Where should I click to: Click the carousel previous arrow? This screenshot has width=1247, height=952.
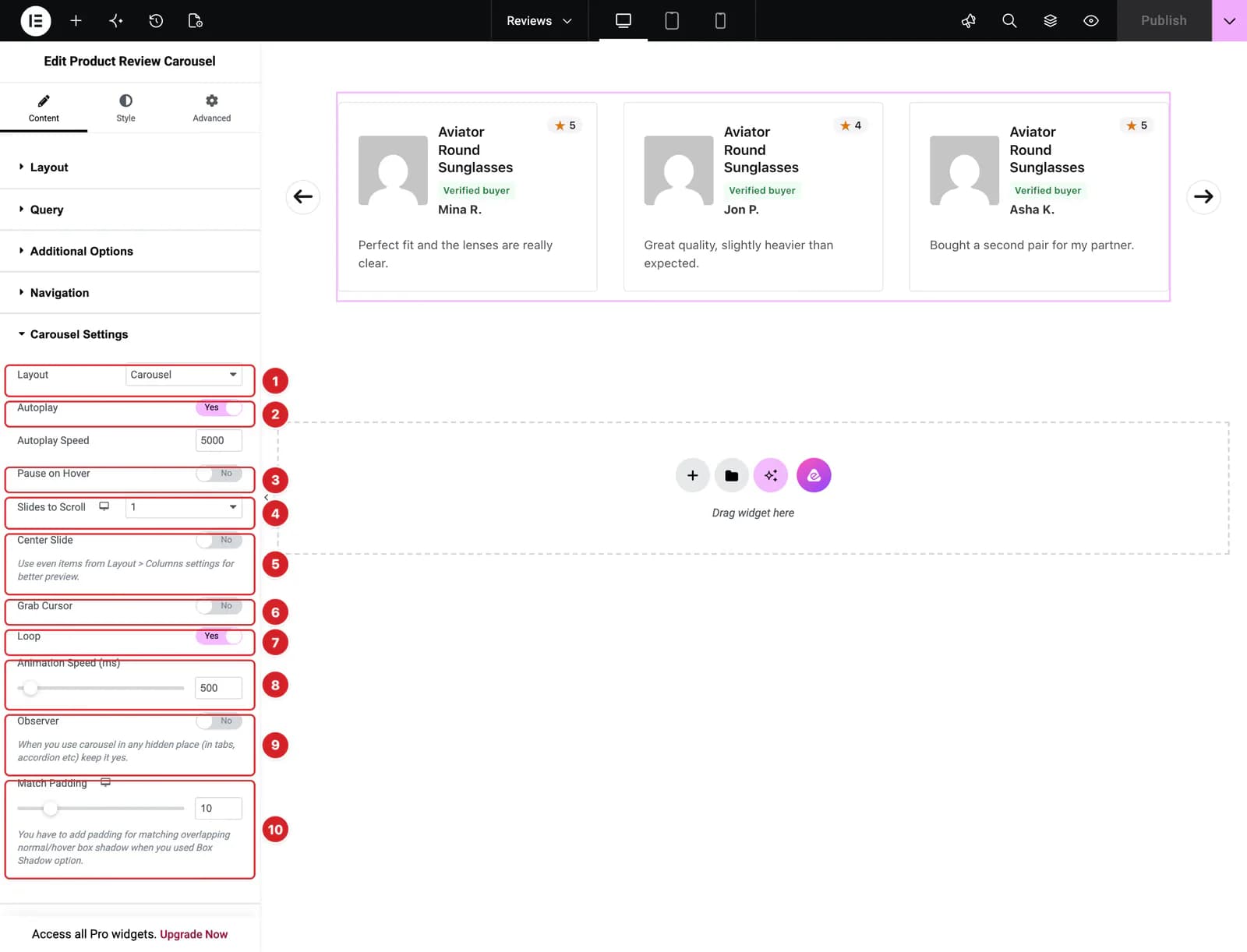pyautogui.click(x=303, y=196)
